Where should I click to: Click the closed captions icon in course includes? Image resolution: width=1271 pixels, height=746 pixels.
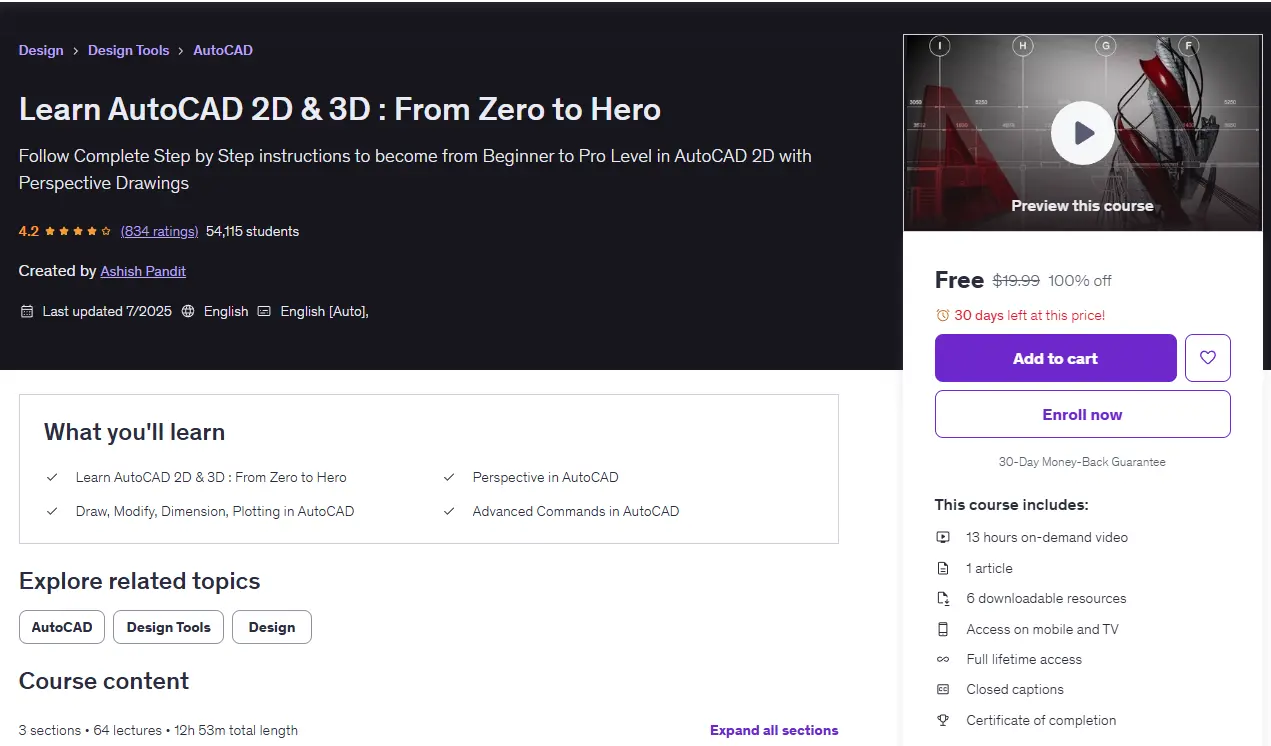pyautogui.click(x=943, y=689)
